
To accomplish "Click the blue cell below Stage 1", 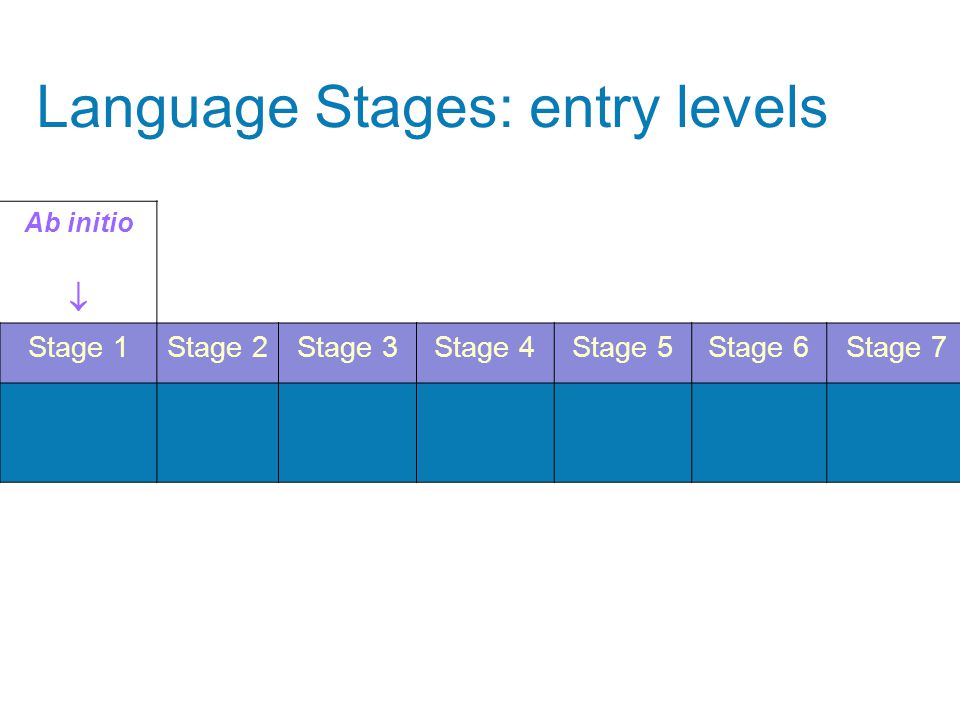I will [78, 433].
